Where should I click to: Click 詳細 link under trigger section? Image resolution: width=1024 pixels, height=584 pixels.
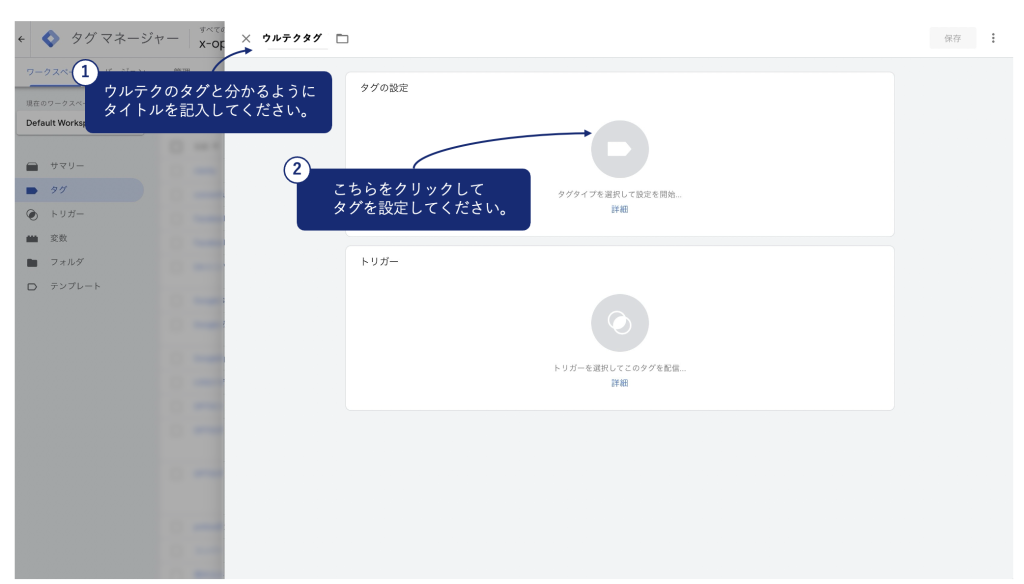tap(619, 383)
